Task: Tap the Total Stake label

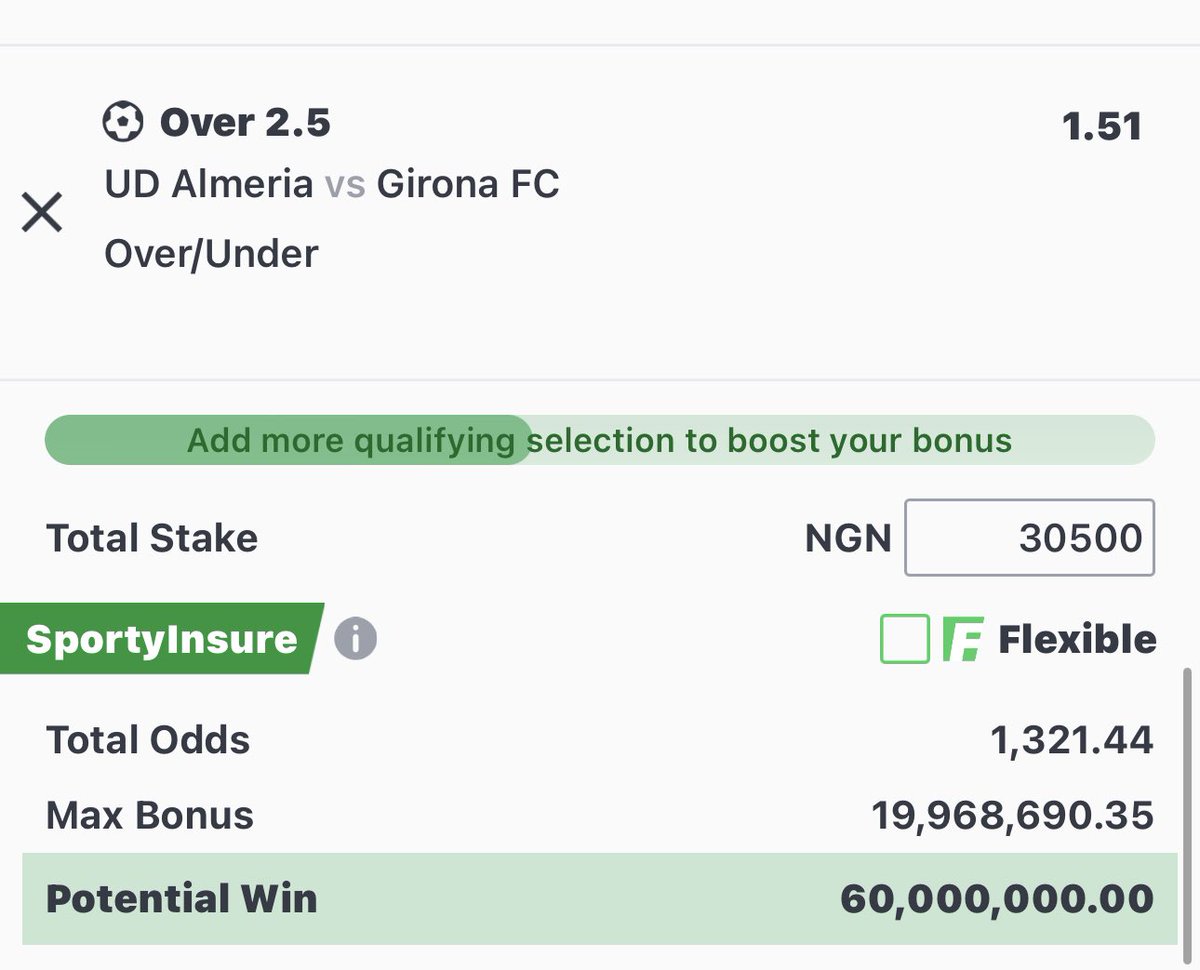Action: click(x=152, y=538)
